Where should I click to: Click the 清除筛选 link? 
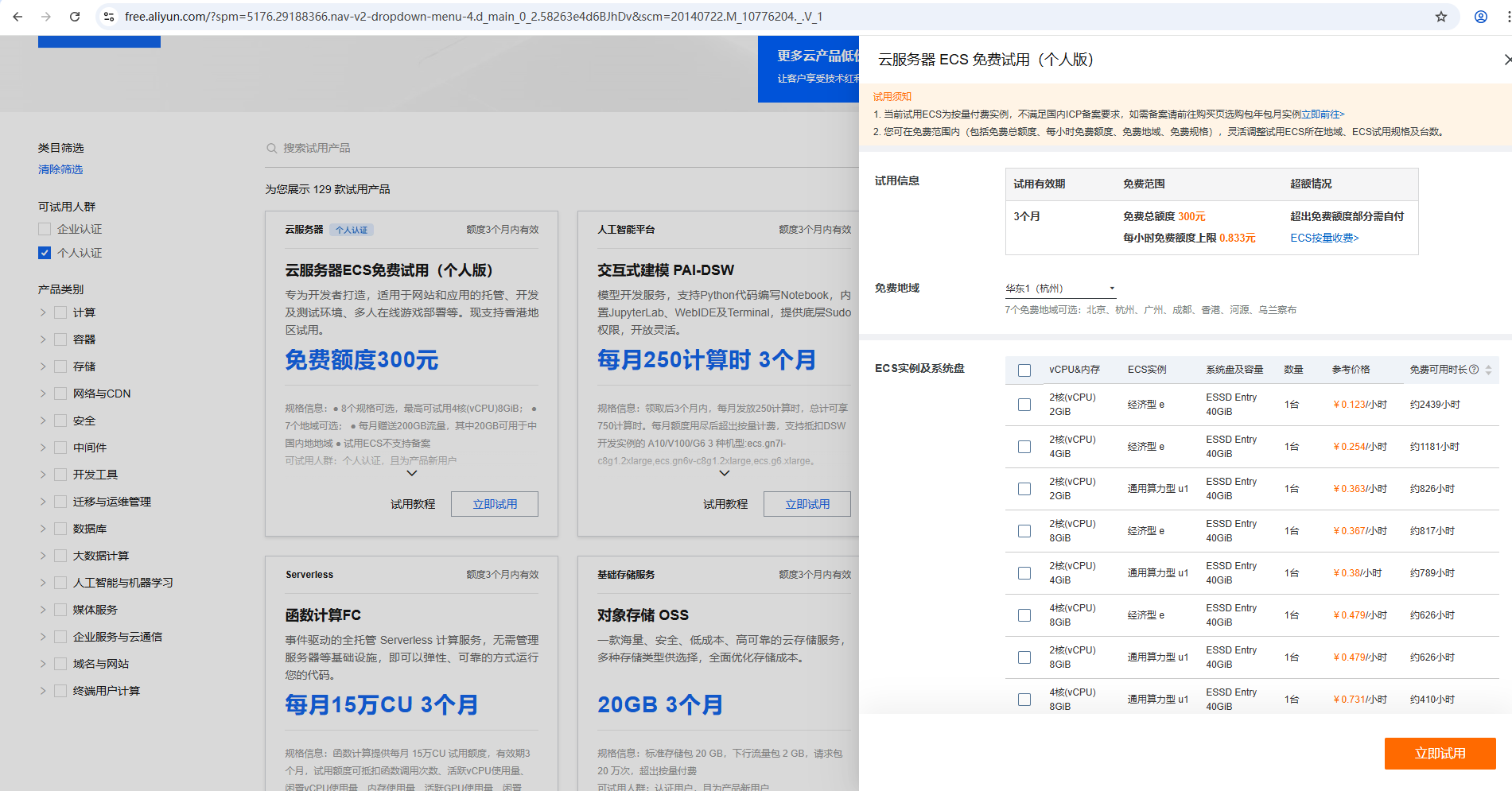tap(60, 169)
